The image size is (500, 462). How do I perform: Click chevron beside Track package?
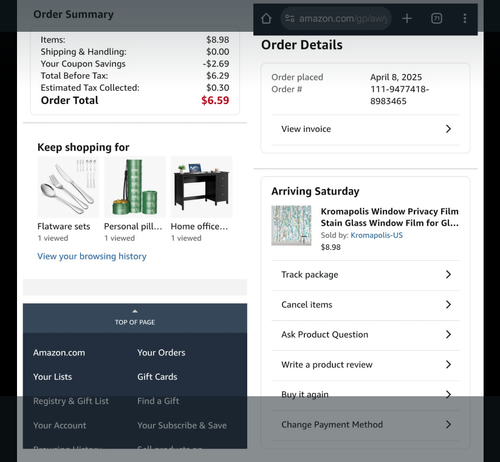448,275
